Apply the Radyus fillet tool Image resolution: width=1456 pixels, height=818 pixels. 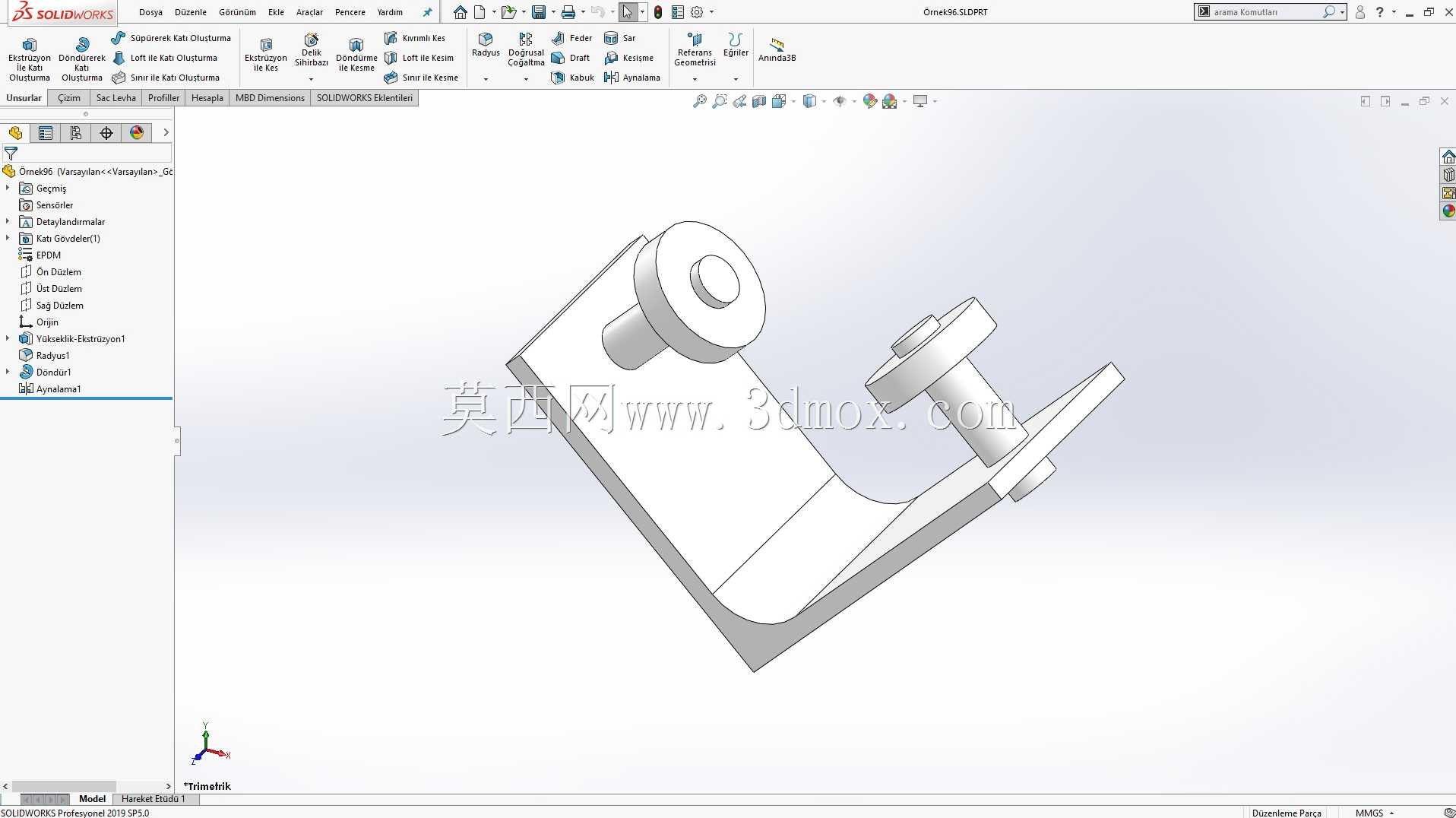[x=486, y=45]
